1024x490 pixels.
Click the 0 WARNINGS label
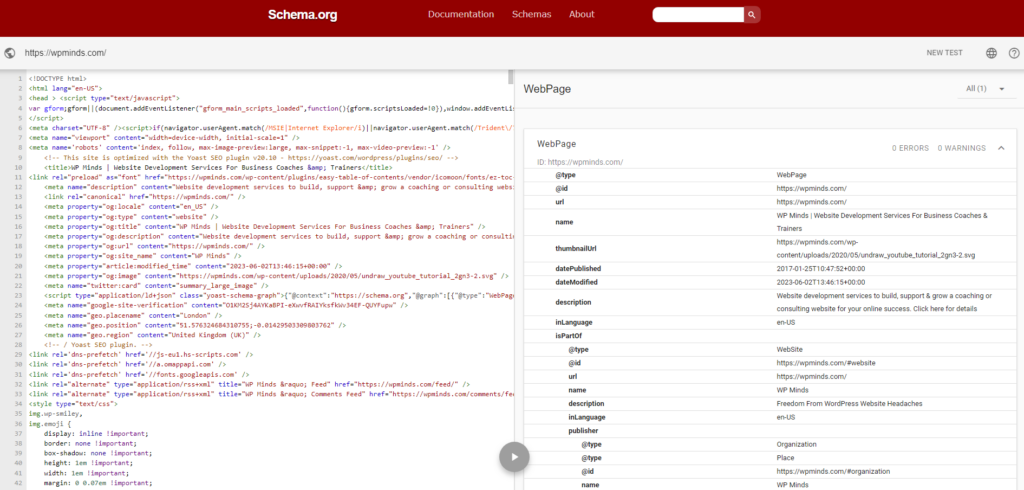(x=961, y=148)
